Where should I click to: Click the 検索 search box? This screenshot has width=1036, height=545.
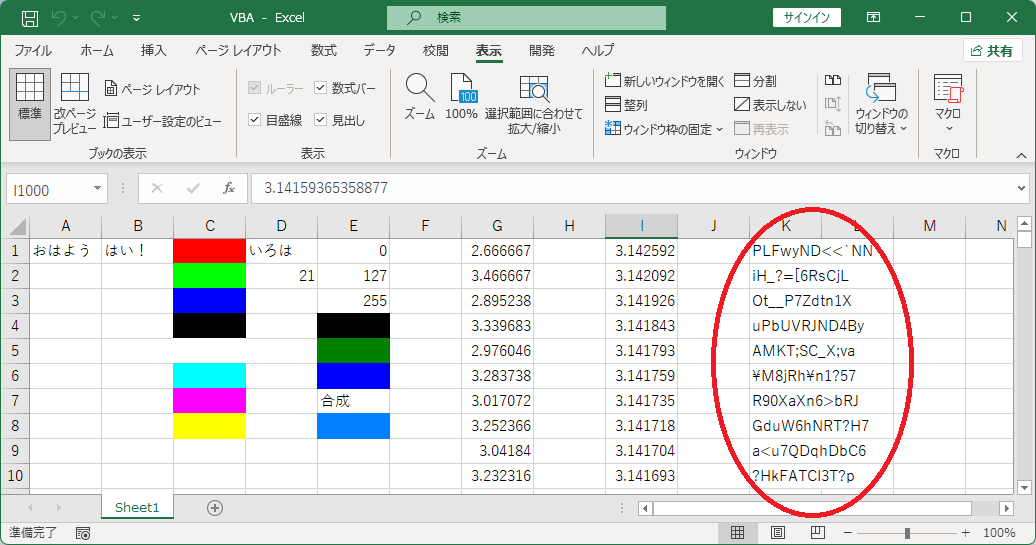526,18
